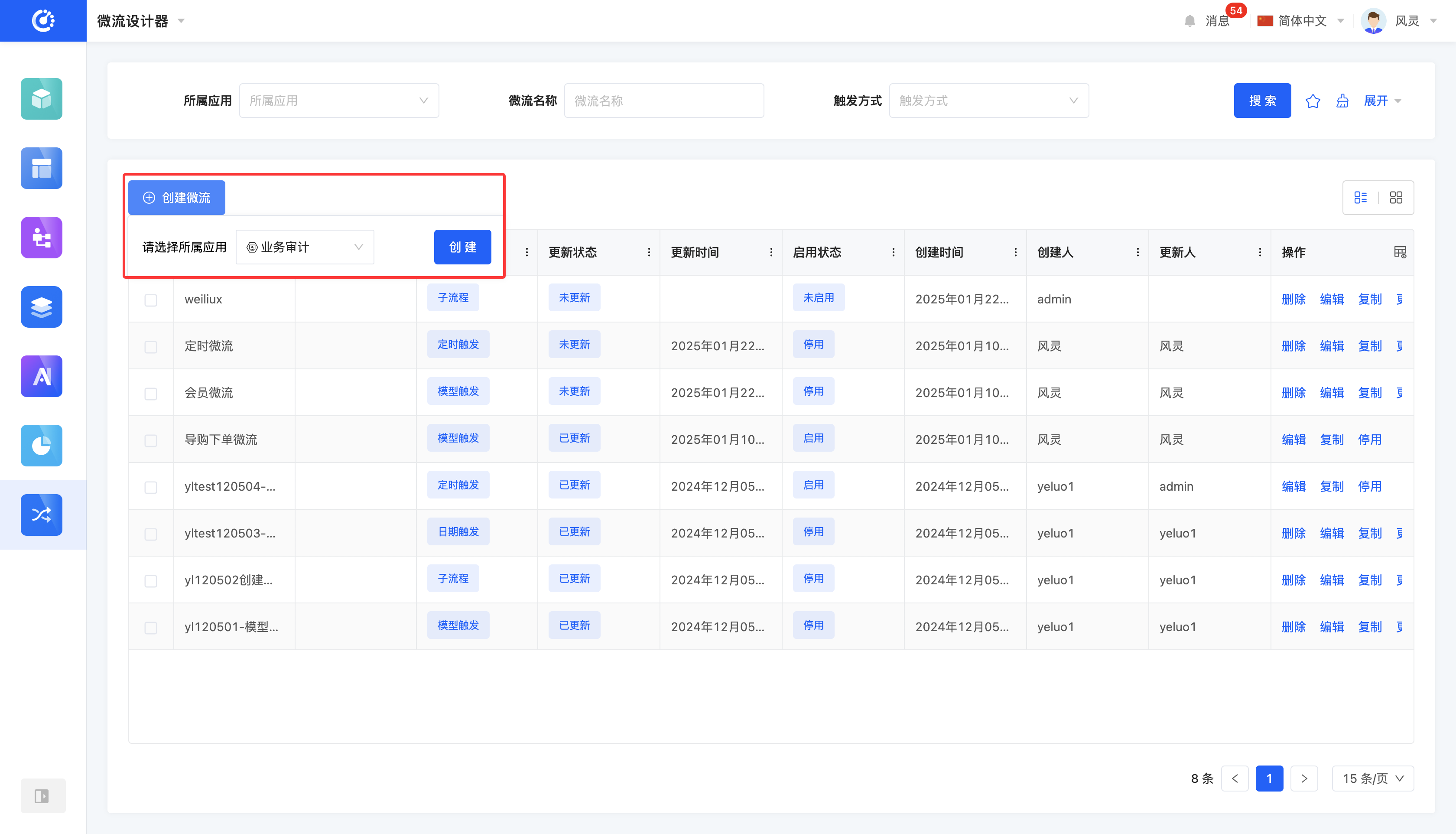This screenshot has height=834, width=1456.
Task: Switch to list view icon
Action: pos(1360,198)
